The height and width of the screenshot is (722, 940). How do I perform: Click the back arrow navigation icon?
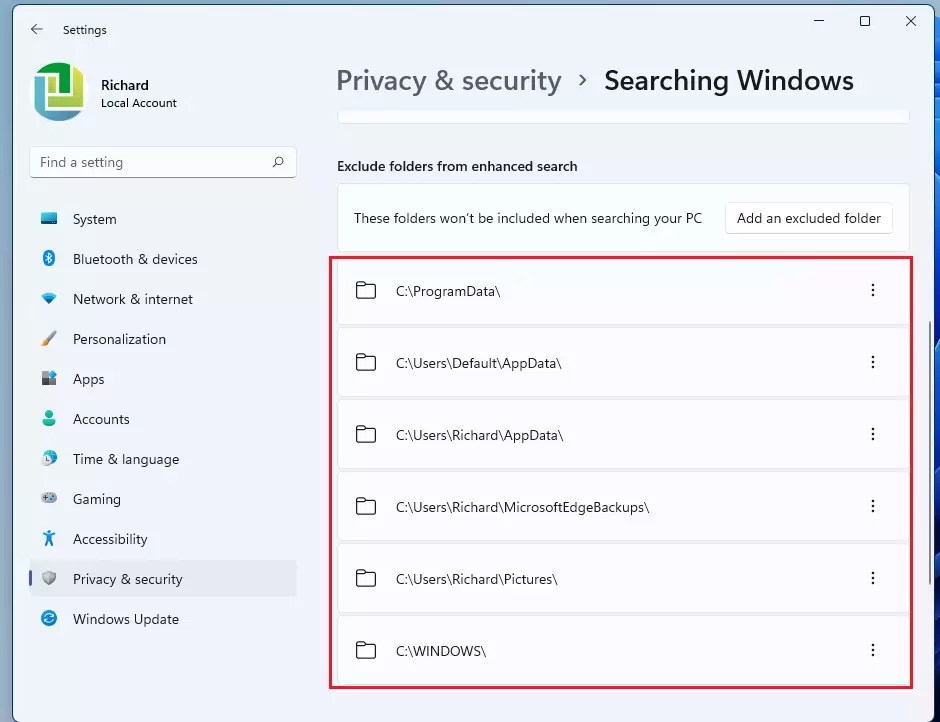pos(36,30)
